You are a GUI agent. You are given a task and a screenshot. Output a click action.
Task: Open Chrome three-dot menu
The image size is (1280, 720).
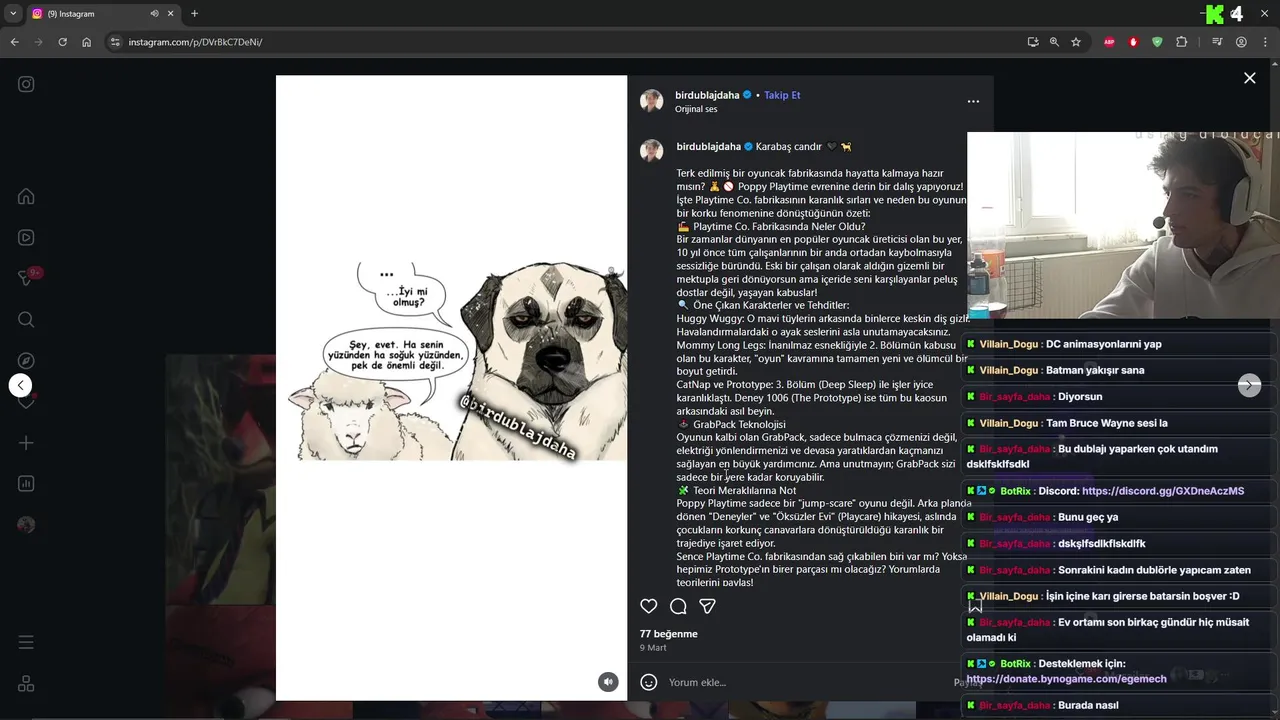click(x=1264, y=42)
